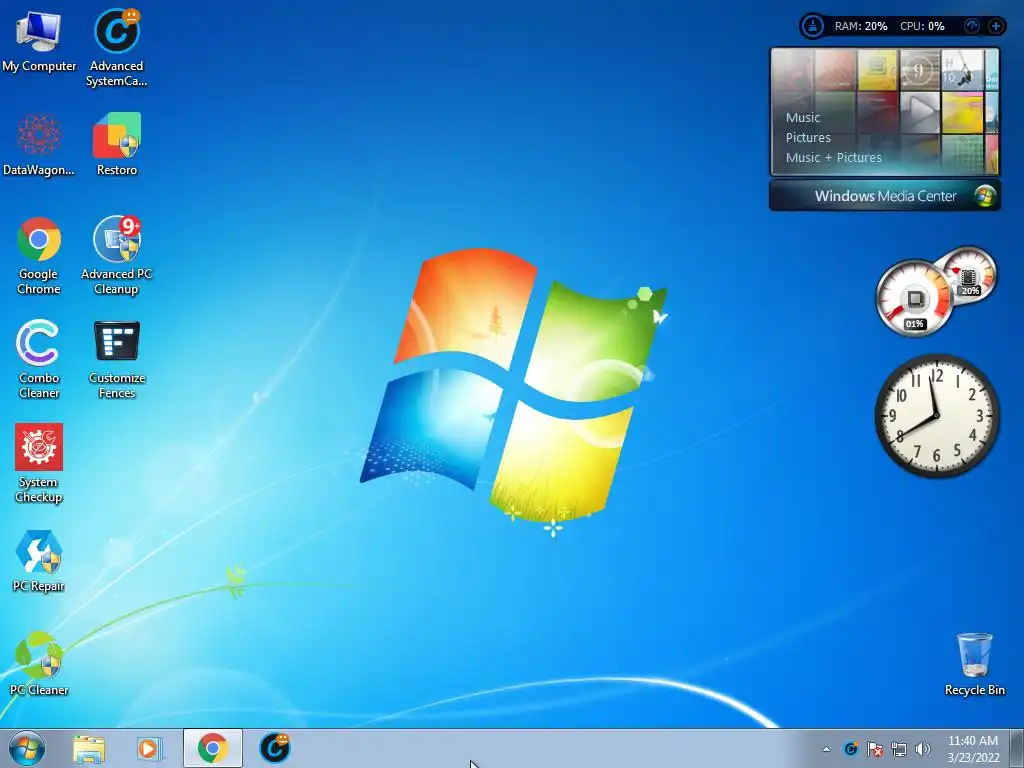This screenshot has height=768, width=1024.
Task: Open the Windows Start menu orb
Action: (x=27, y=748)
